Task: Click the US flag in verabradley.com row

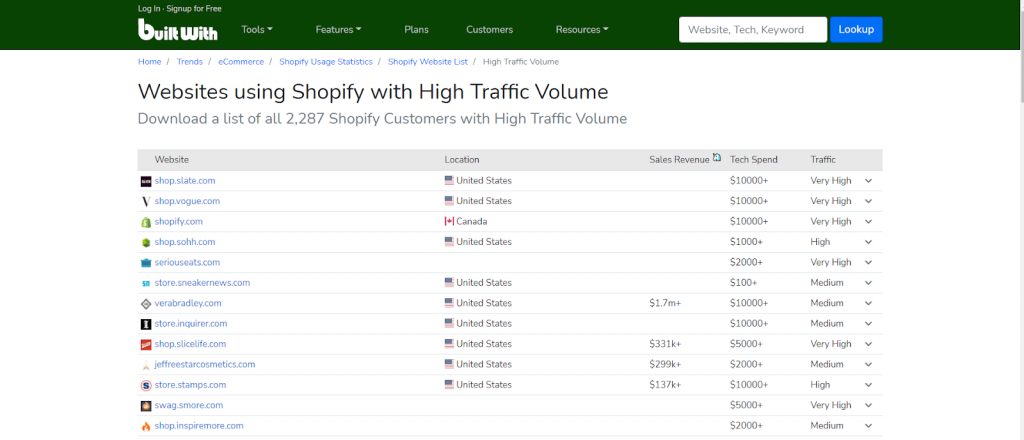Action: tap(449, 303)
